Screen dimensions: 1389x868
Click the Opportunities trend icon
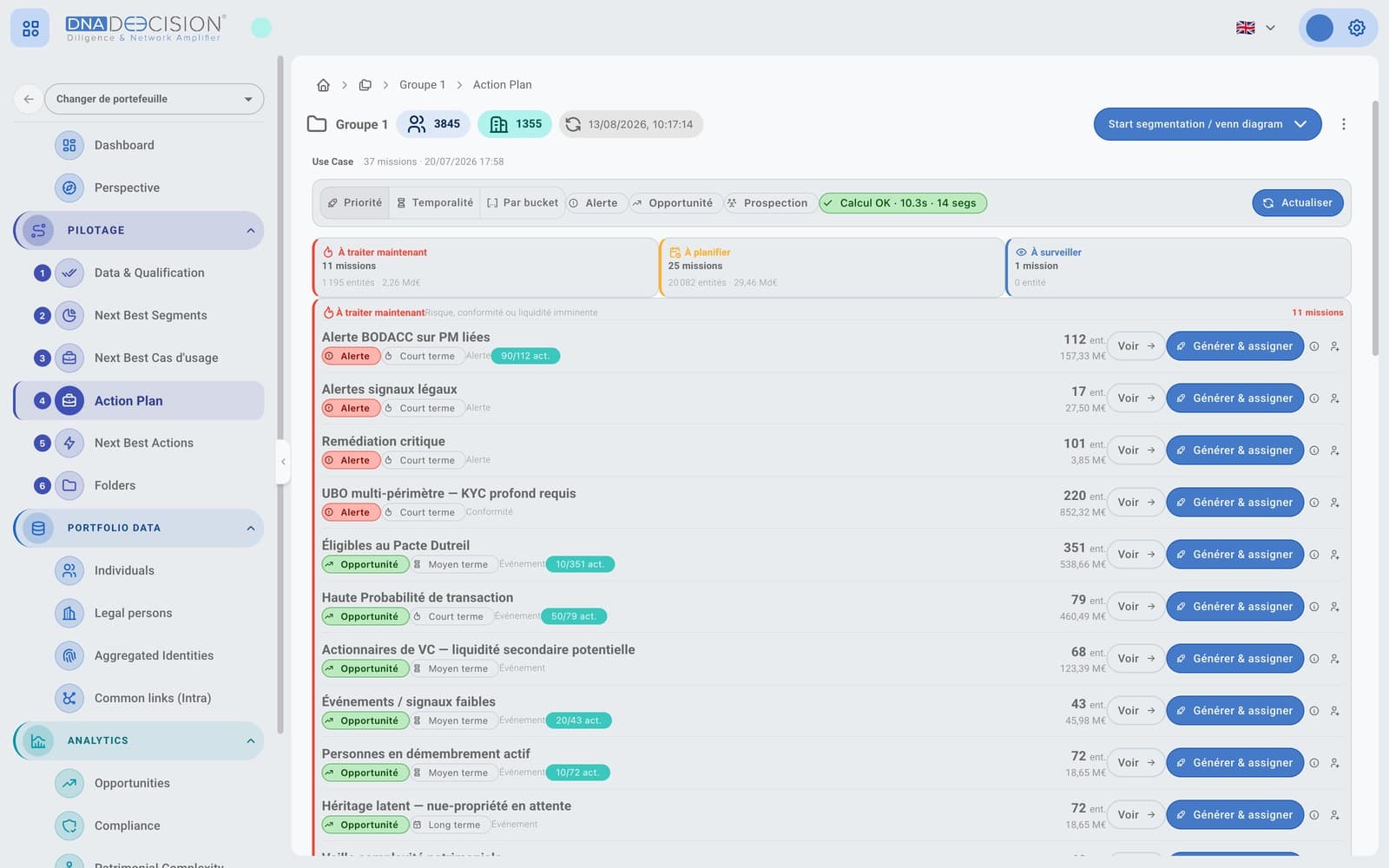point(69,783)
